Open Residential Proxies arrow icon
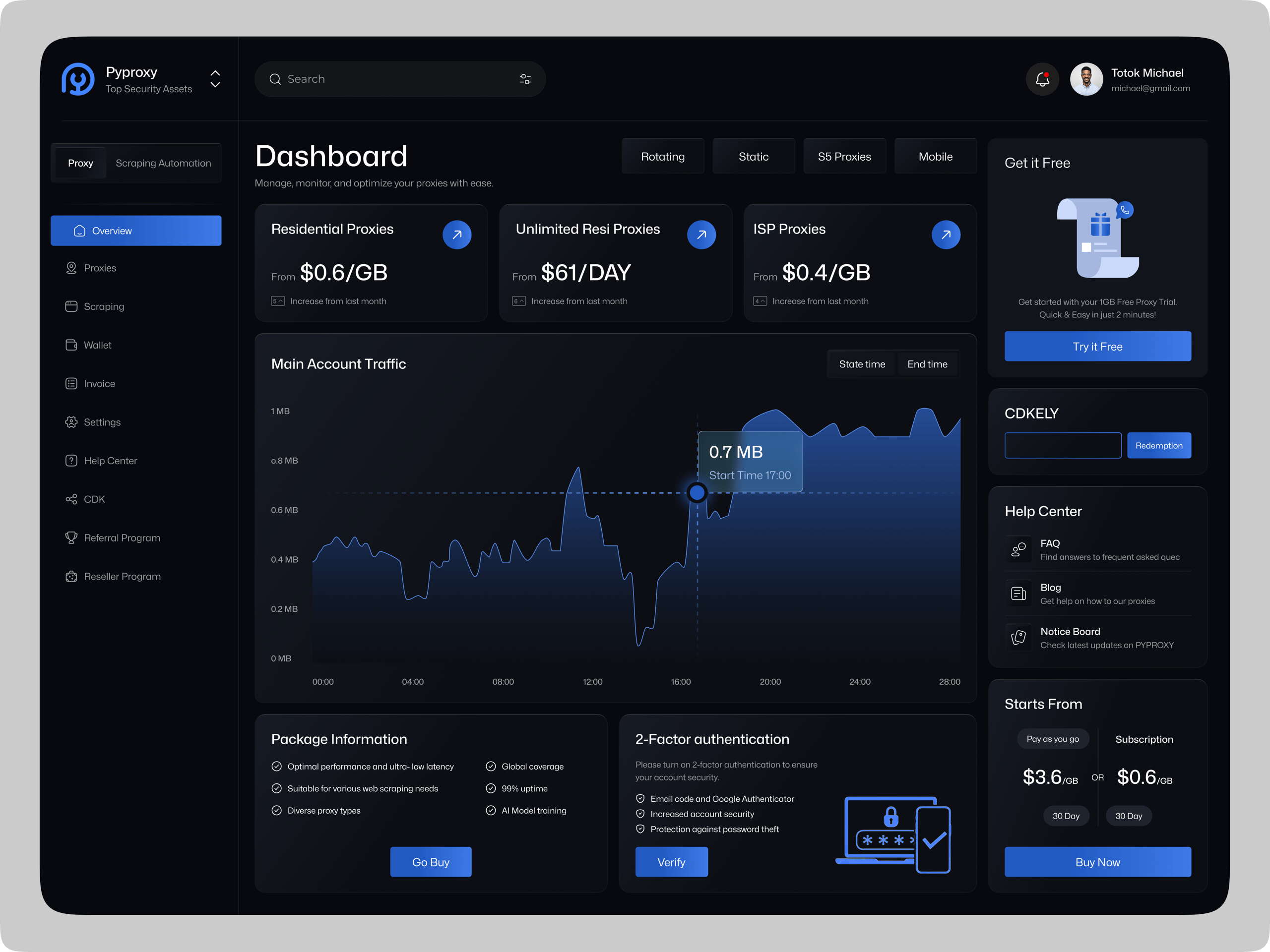The height and width of the screenshot is (952, 1270). tap(457, 235)
